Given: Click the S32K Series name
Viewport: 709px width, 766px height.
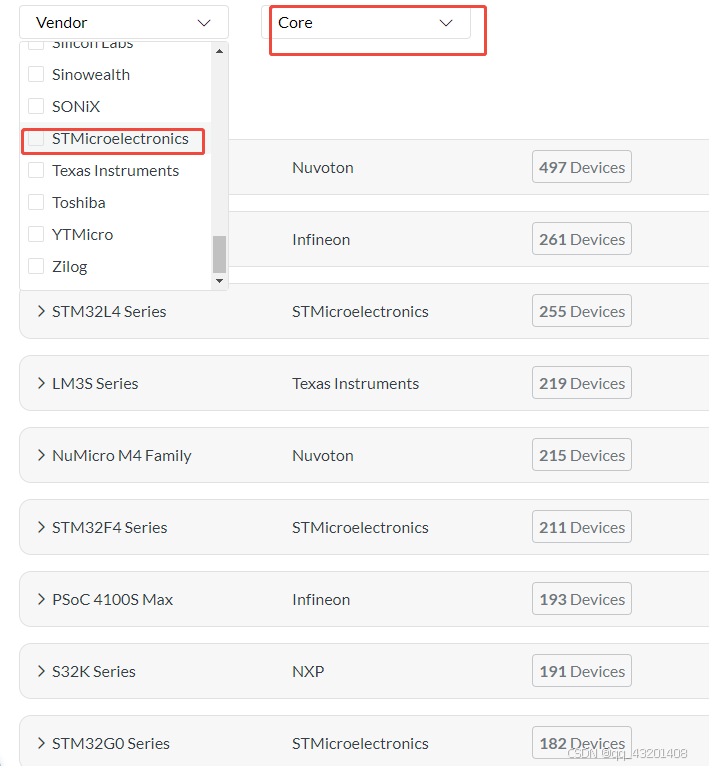Looking at the screenshot, I should [x=94, y=672].
